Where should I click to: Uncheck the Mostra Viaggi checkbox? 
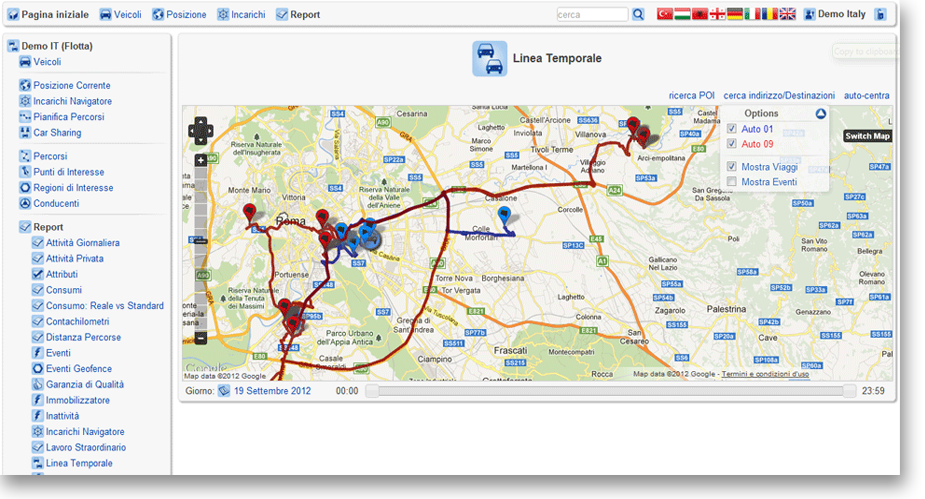(732, 167)
